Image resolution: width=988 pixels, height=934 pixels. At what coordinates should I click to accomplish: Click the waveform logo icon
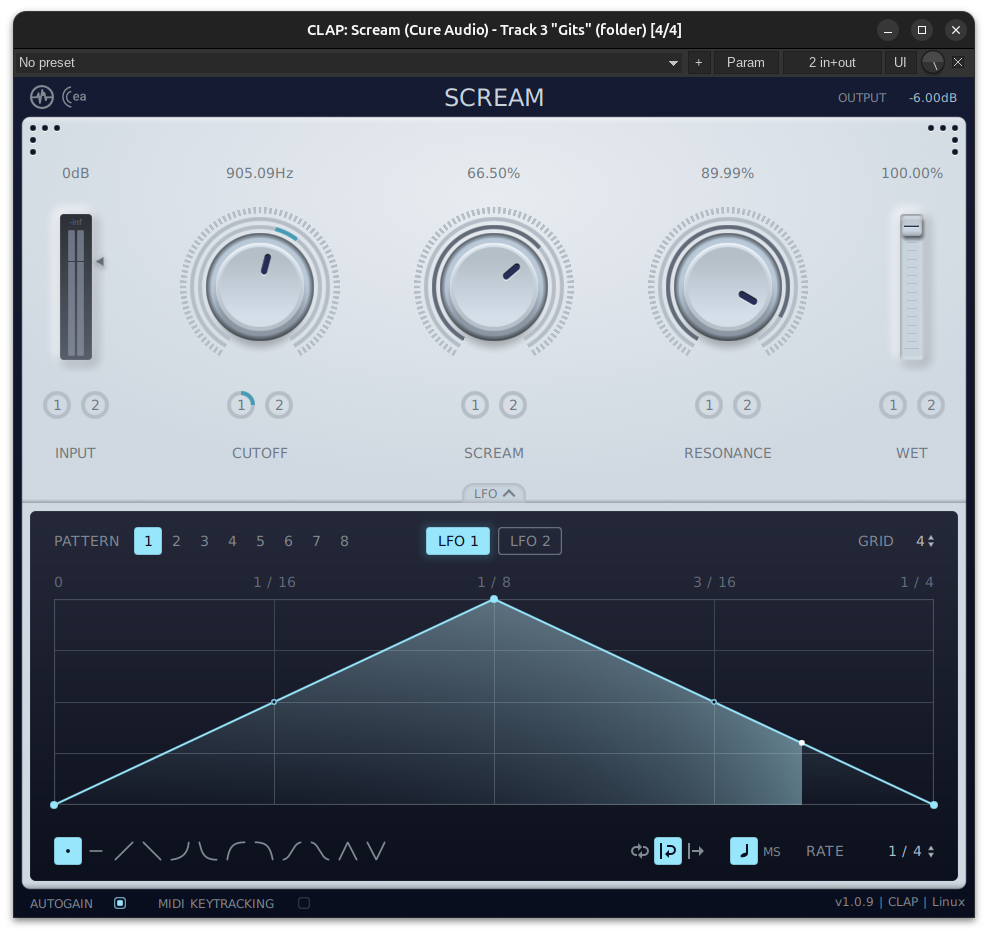click(x=42, y=97)
